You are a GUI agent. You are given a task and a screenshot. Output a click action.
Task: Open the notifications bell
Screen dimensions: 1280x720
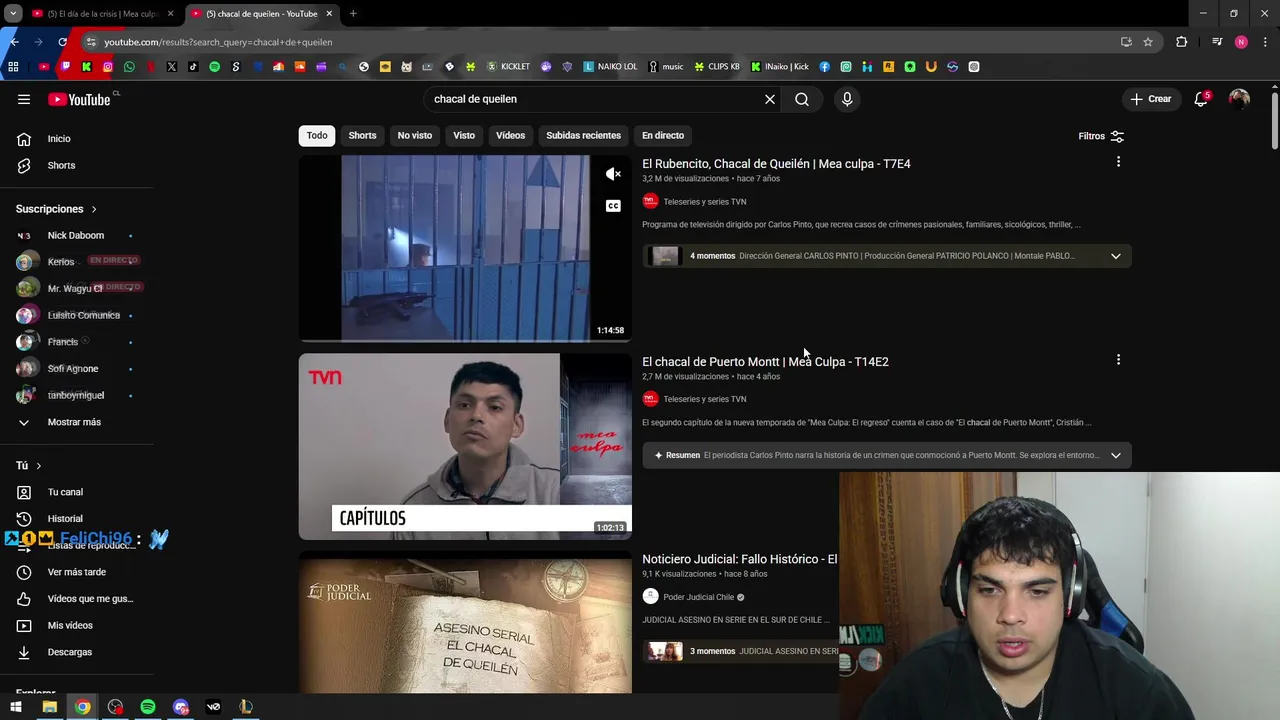[x=1201, y=99]
